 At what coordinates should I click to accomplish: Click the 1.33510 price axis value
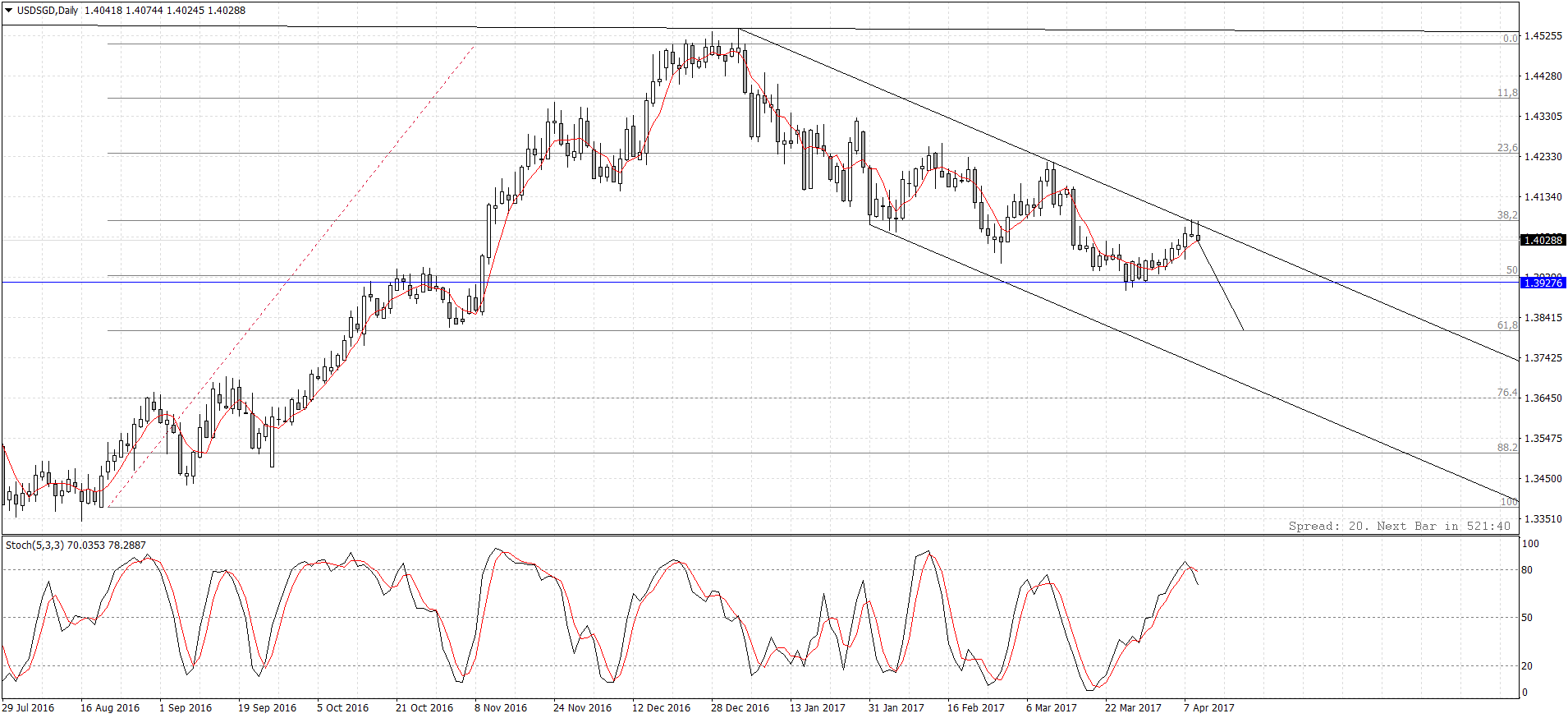point(1543,519)
